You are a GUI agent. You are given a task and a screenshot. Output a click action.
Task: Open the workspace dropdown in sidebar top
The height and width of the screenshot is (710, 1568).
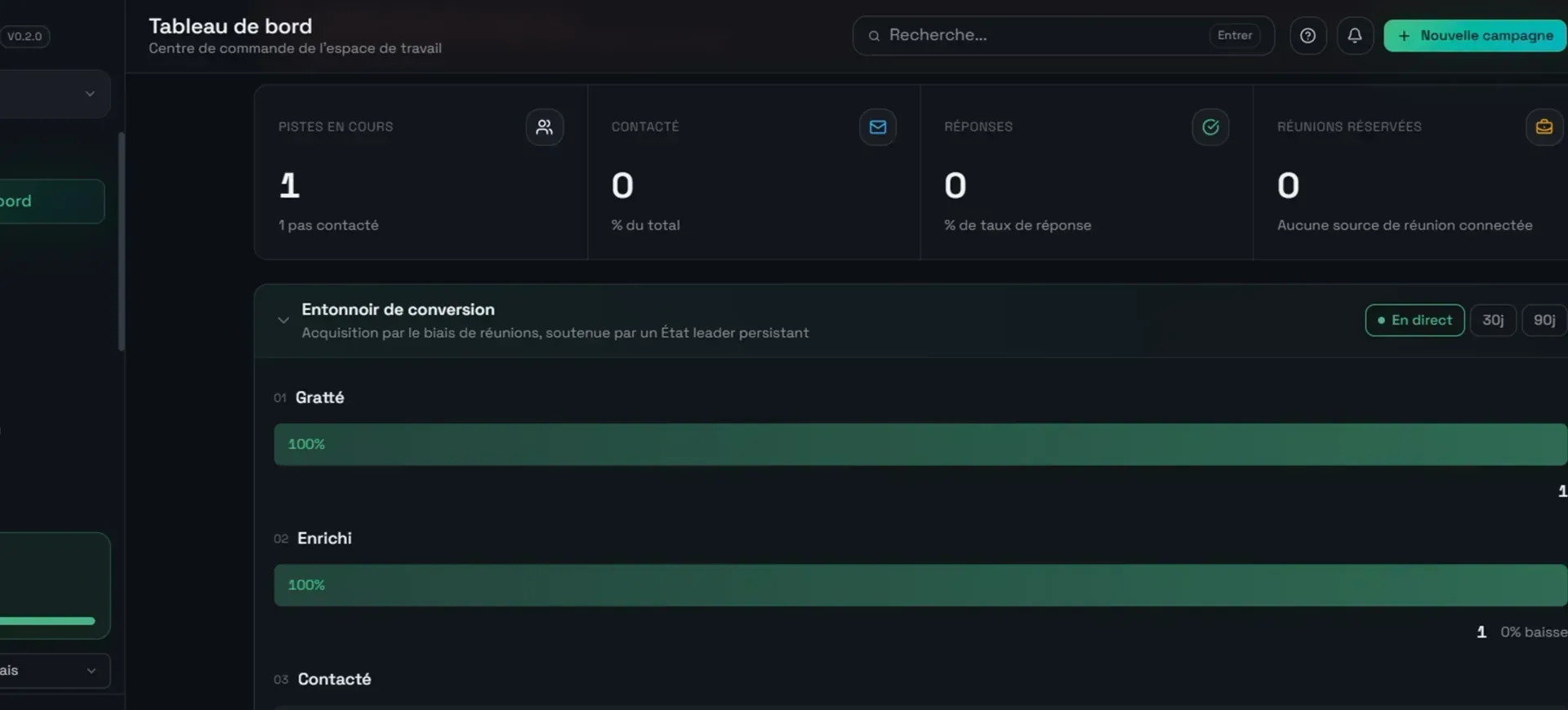(54, 94)
